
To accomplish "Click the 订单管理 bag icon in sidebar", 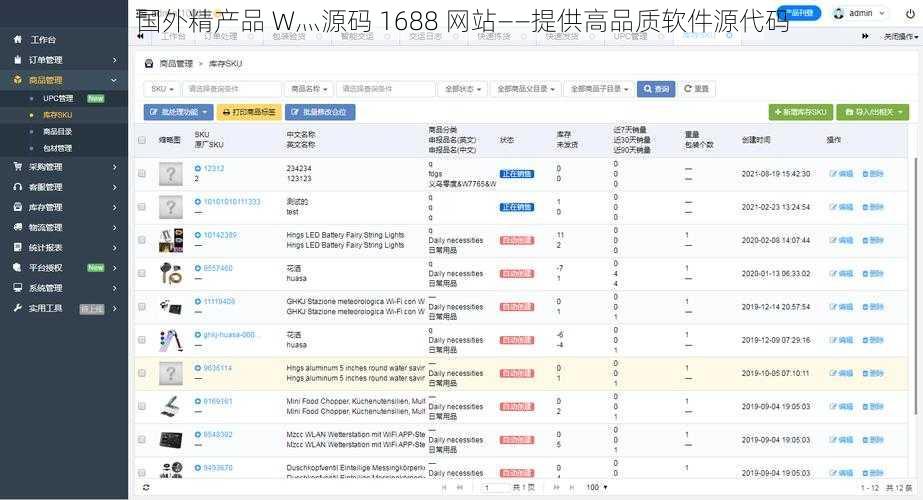I will 18,59.
